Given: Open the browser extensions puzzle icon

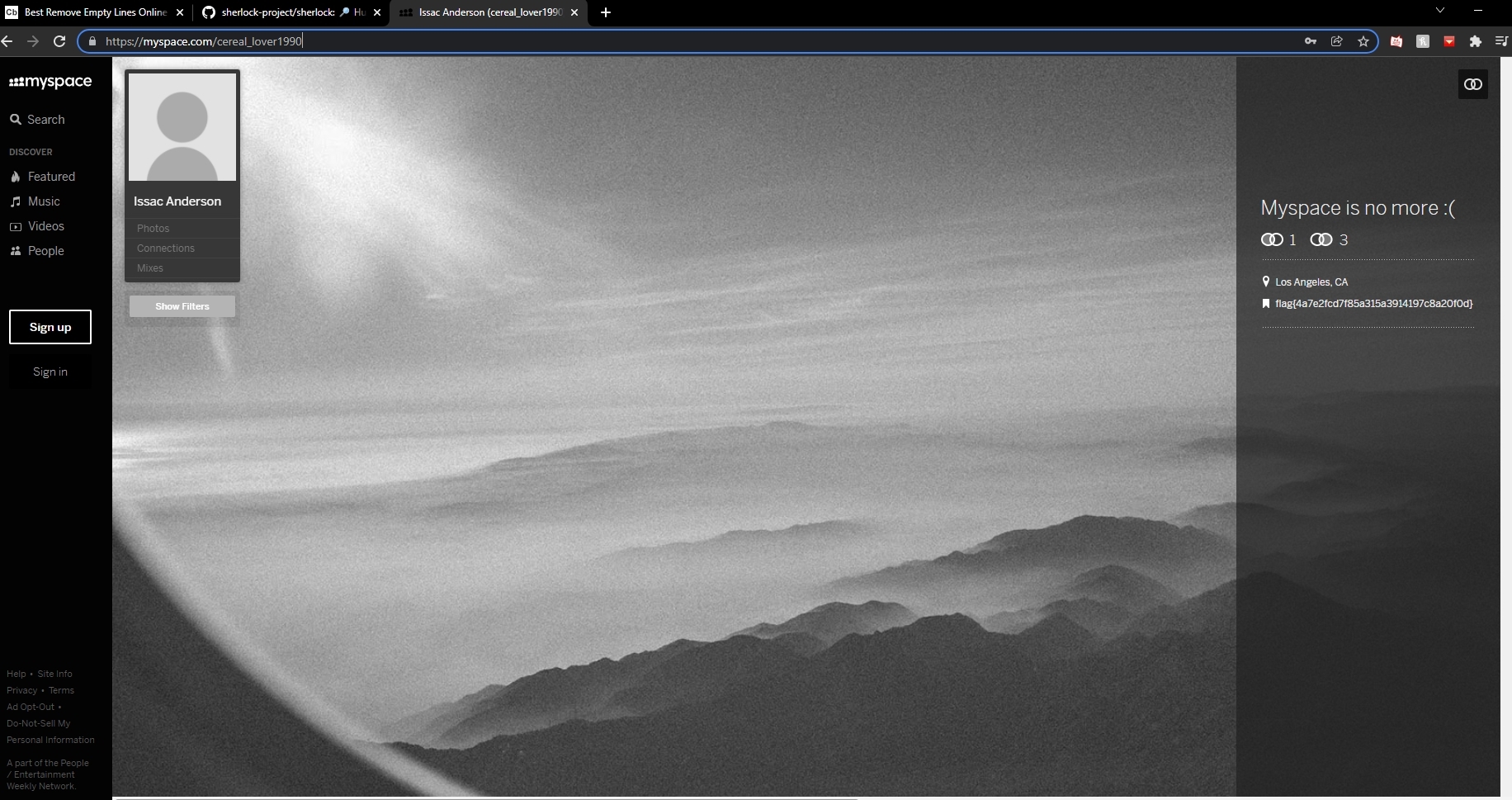Looking at the screenshot, I should tap(1475, 41).
